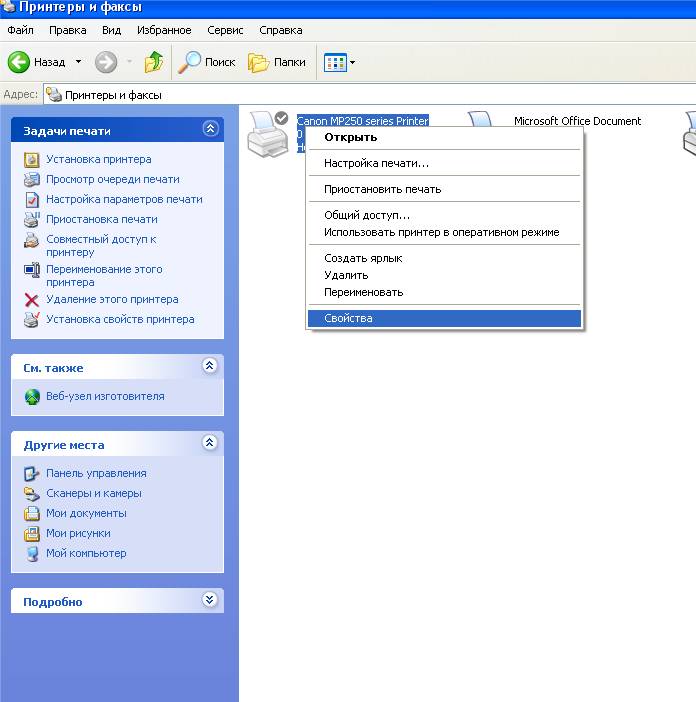This screenshot has height=702, width=696.
Task: Toggle the Folders (Папки) pane
Action: click(x=277, y=62)
